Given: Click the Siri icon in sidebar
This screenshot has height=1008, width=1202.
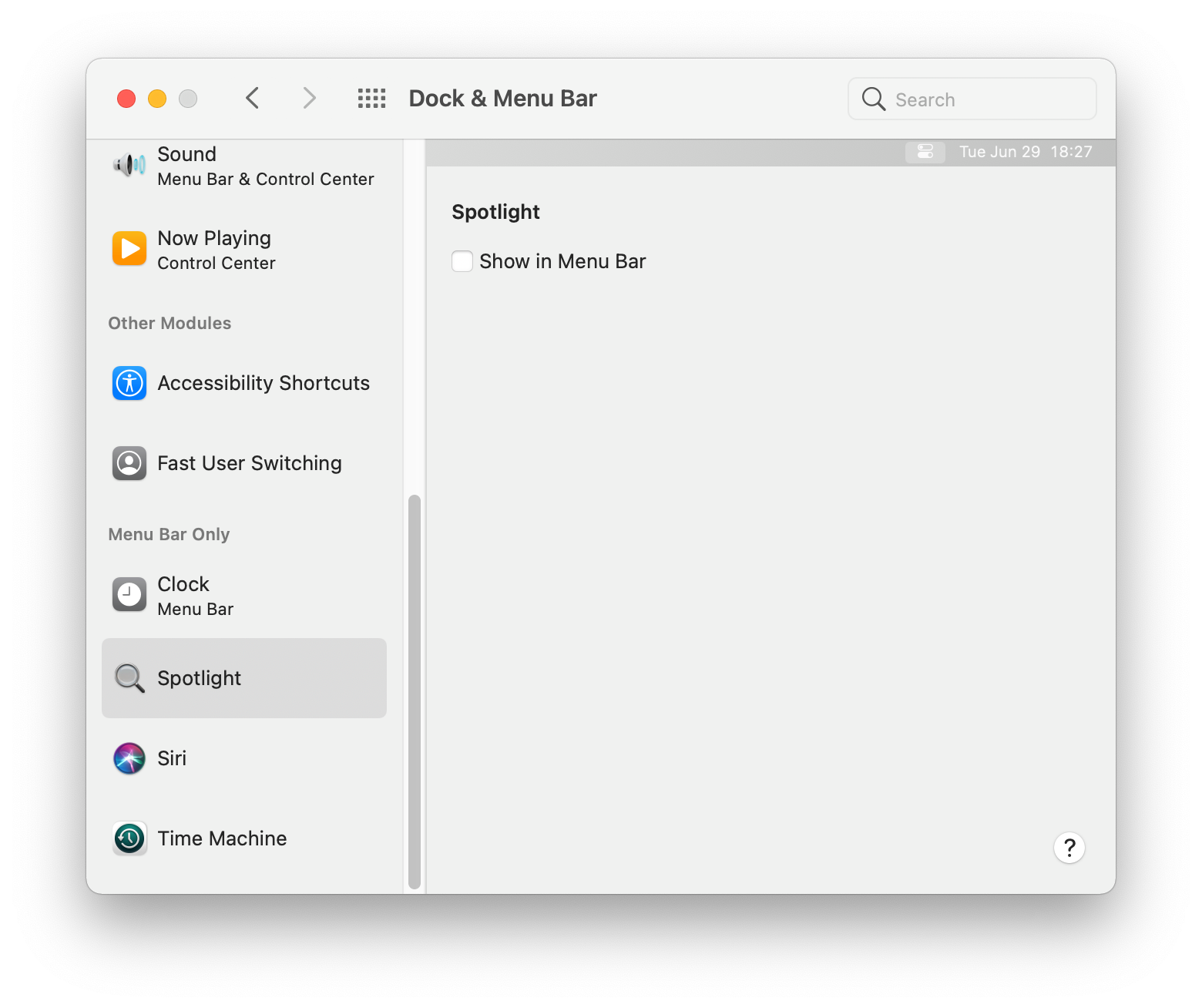Looking at the screenshot, I should 129,758.
